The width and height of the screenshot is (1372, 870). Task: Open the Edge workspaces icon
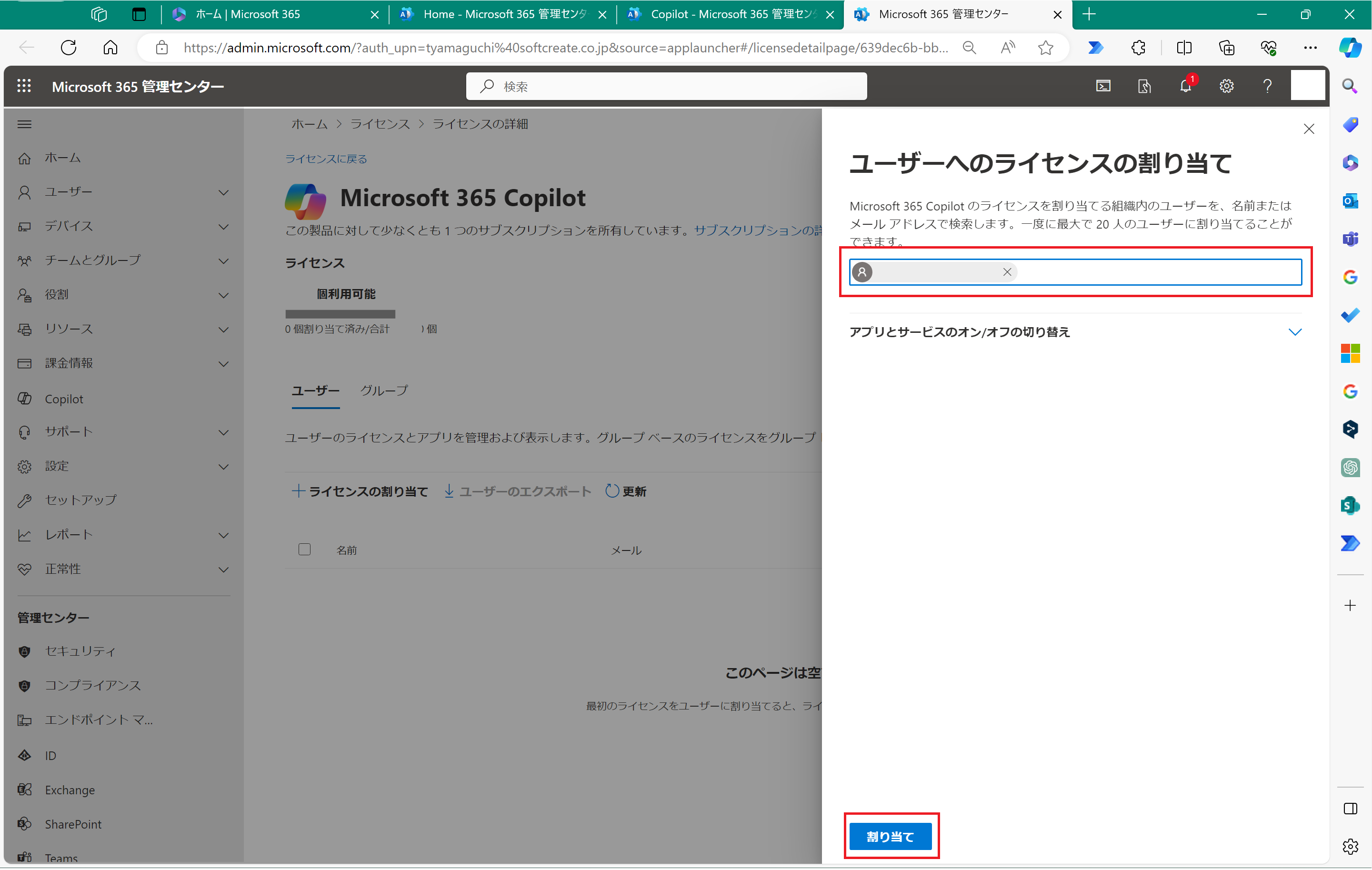(x=99, y=14)
